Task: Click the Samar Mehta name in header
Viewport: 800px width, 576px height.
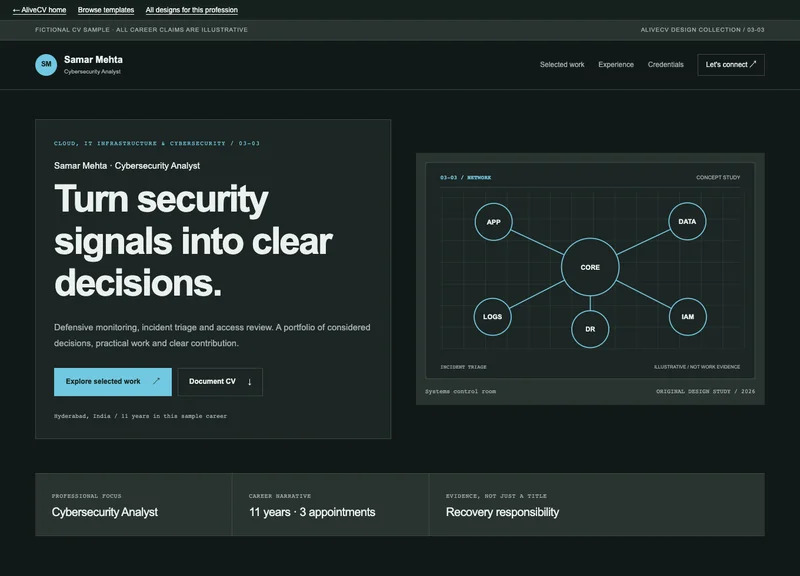Action: [93, 60]
